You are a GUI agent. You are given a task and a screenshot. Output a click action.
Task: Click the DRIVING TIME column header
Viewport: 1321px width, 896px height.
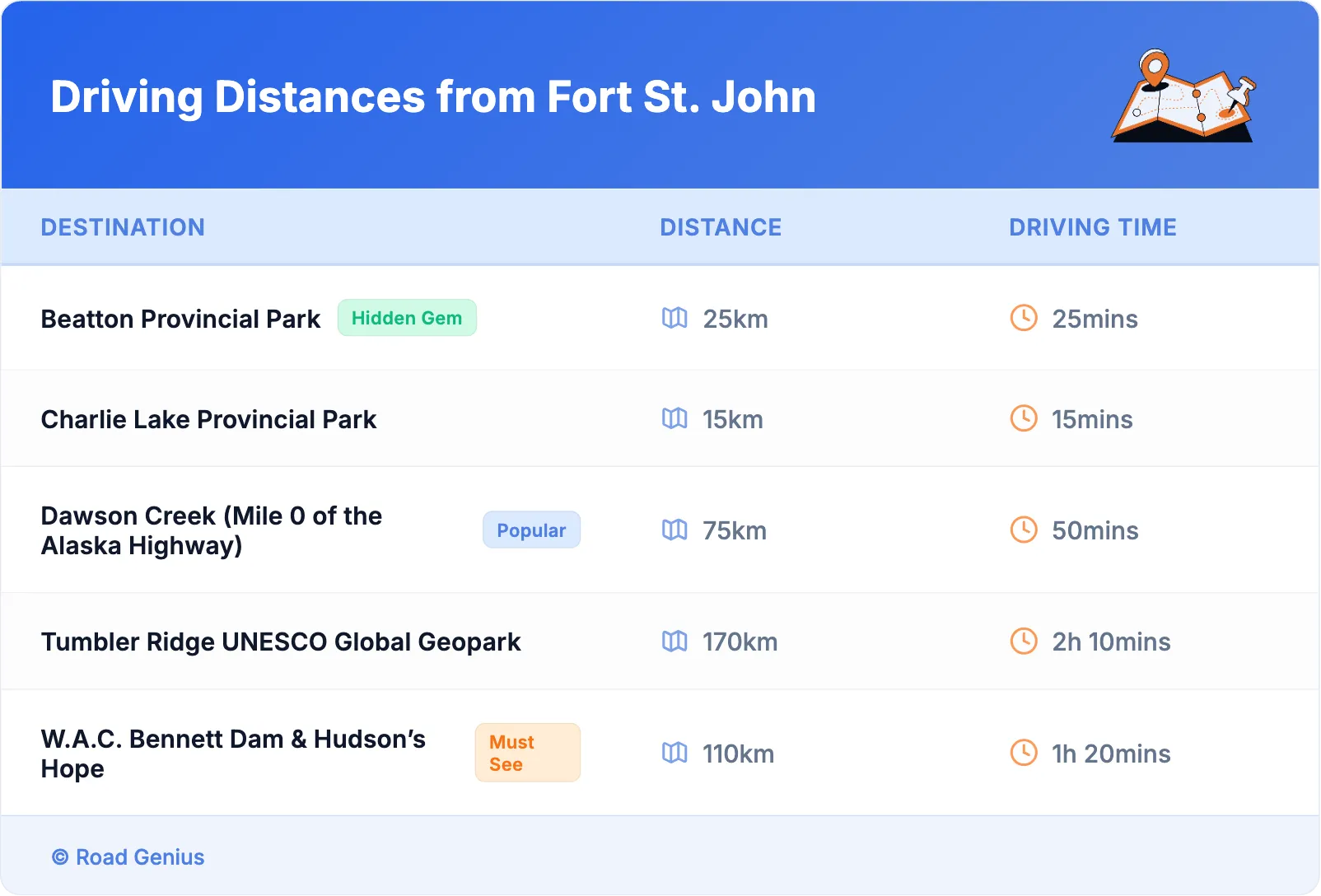[1093, 227]
